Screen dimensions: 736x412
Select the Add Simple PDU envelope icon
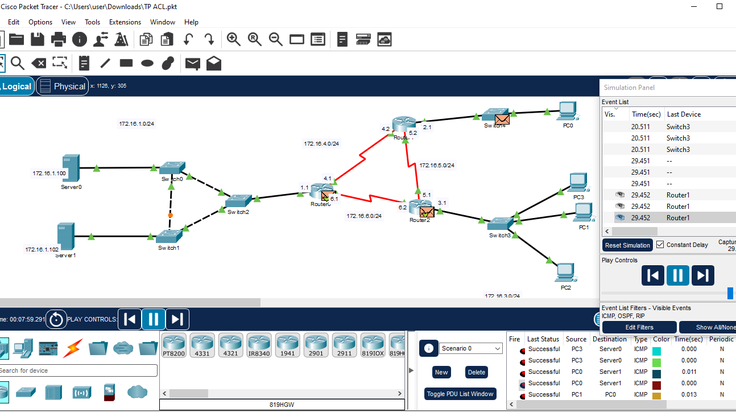[x=192, y=63]
